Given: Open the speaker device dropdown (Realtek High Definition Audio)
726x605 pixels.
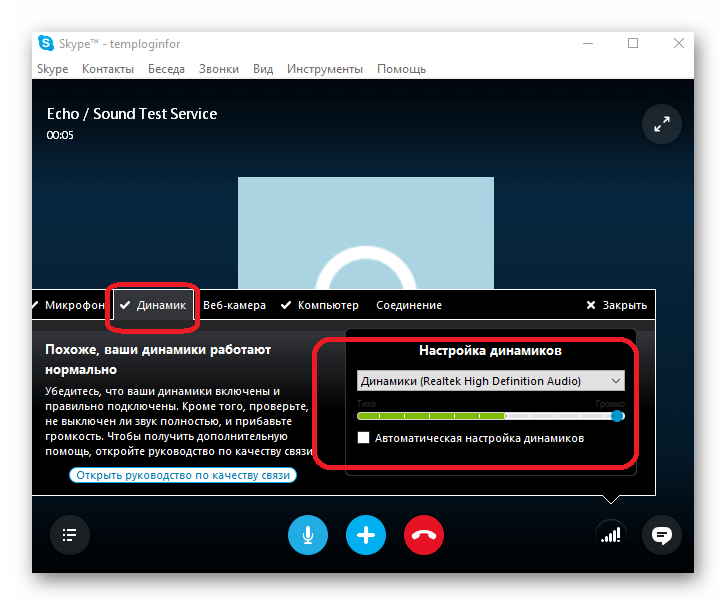Looking at the screenshot, I should [491, 381].
